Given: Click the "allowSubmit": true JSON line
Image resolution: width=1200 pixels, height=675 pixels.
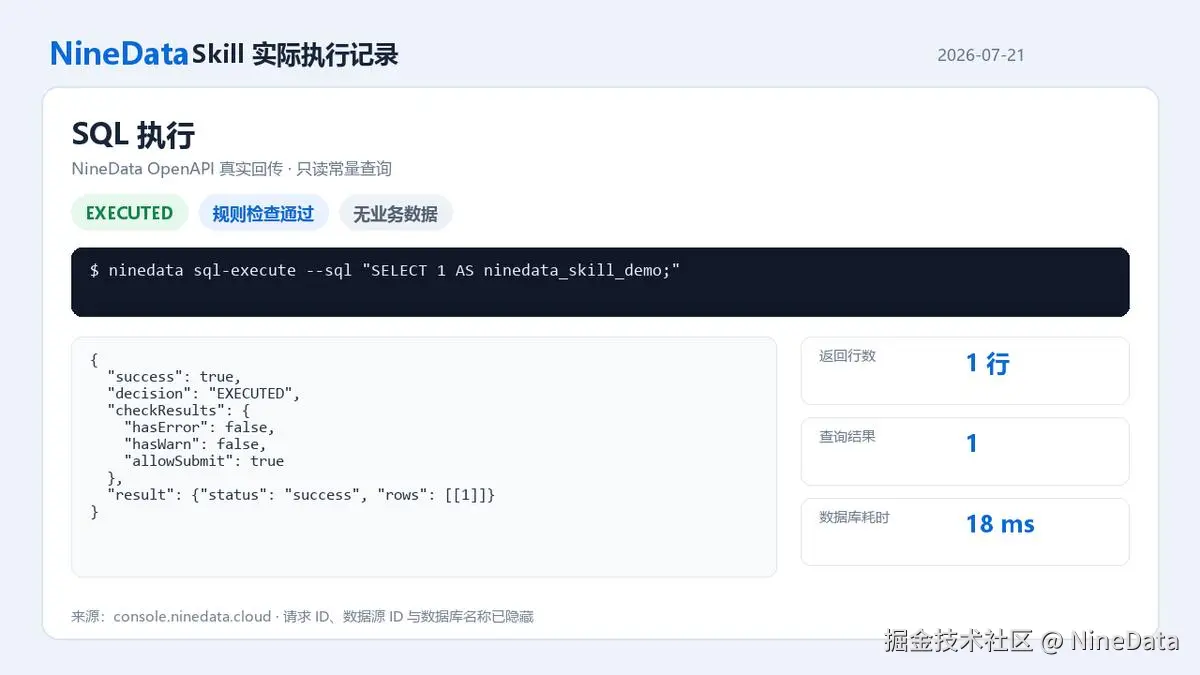Looking at the screenshot, I should point(204,461).
